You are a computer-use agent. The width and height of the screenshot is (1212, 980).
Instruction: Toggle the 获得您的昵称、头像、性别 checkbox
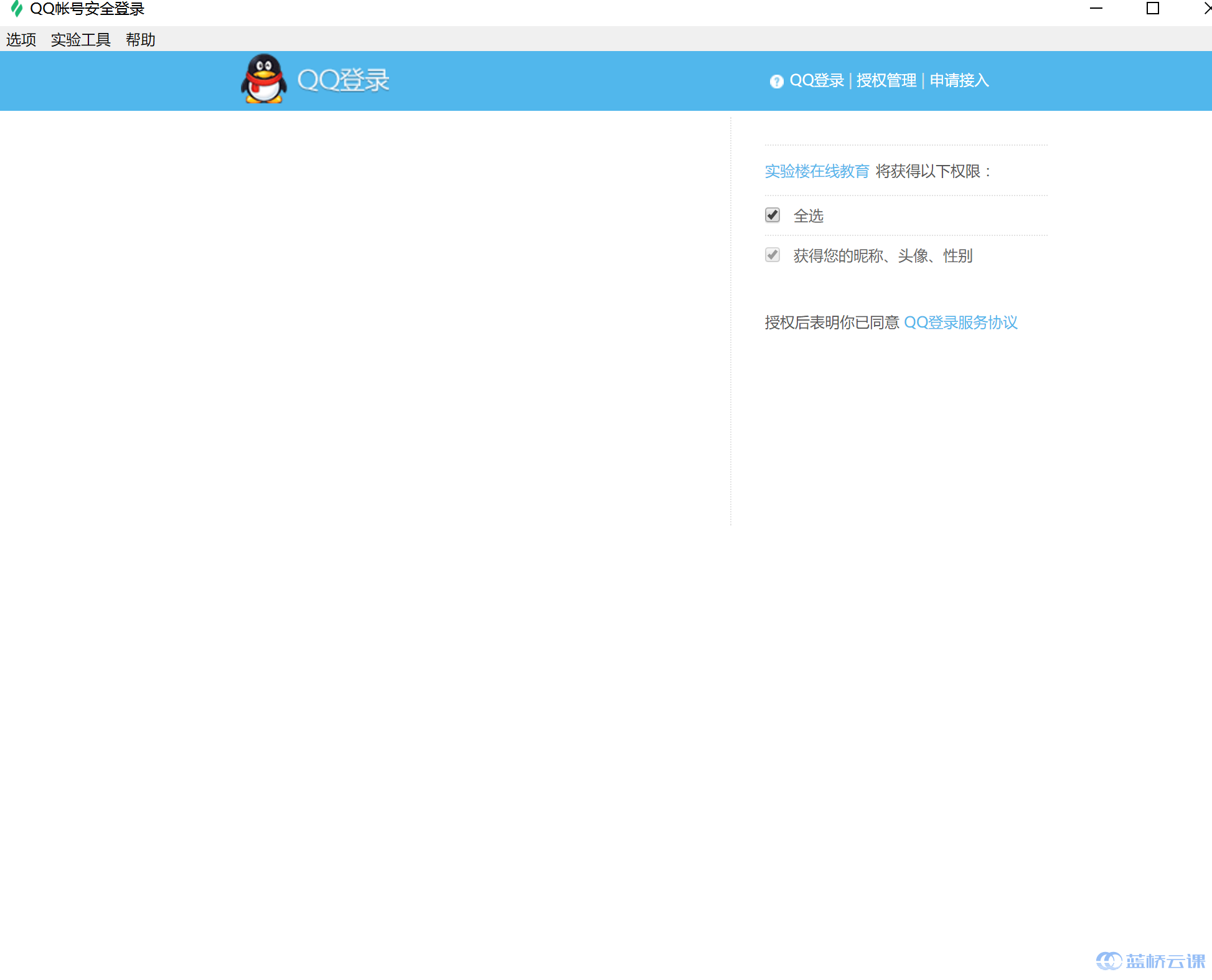(773, 255)
